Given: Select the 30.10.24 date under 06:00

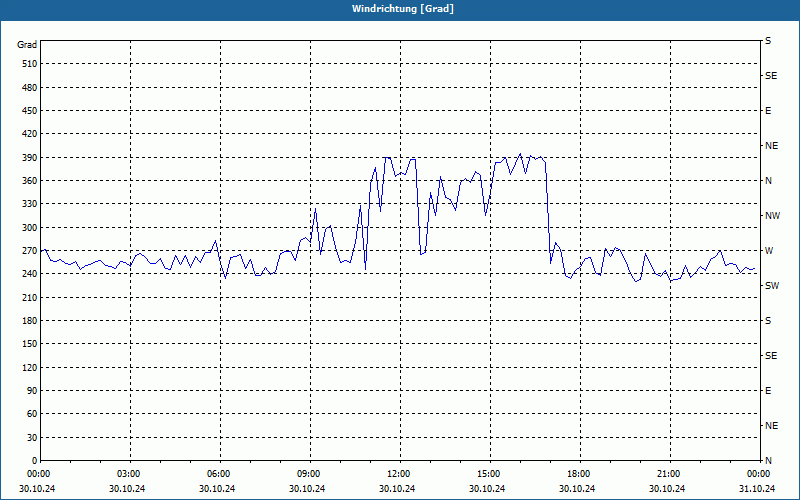Looking at the screenshot, I should [x=217, y=489].
